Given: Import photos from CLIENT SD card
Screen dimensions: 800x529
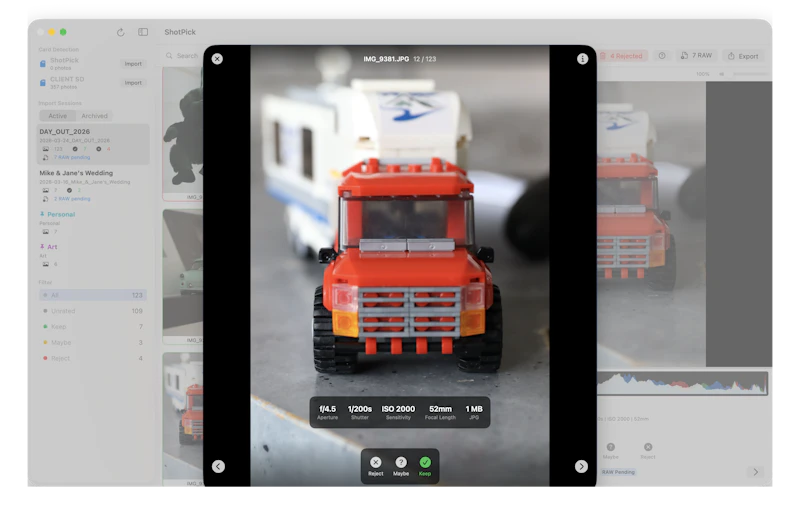Looking at the screenshot, I should click(x=133, y=83).
